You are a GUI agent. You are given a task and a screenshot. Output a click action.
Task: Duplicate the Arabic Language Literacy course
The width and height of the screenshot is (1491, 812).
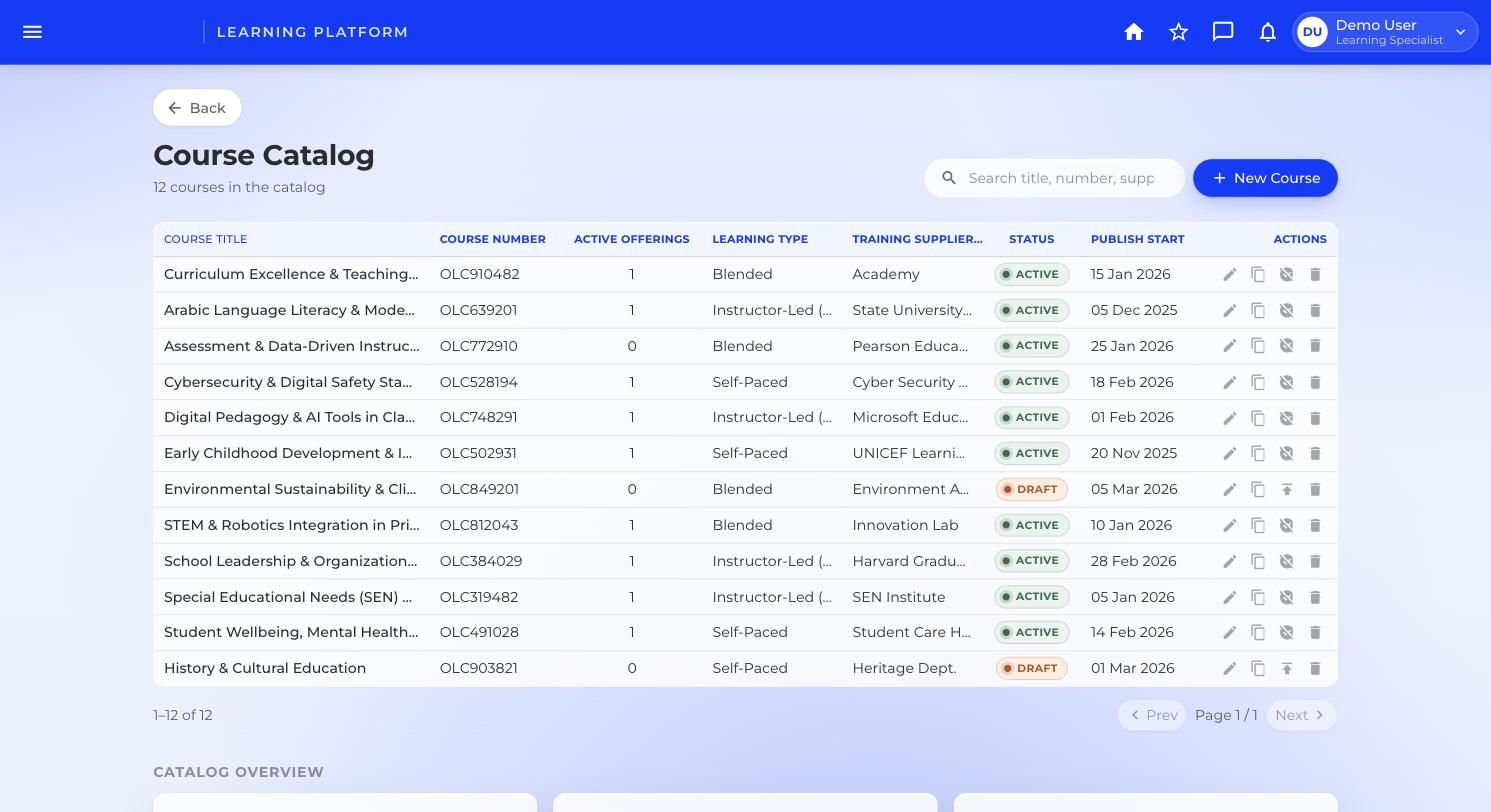point(1258,310)
